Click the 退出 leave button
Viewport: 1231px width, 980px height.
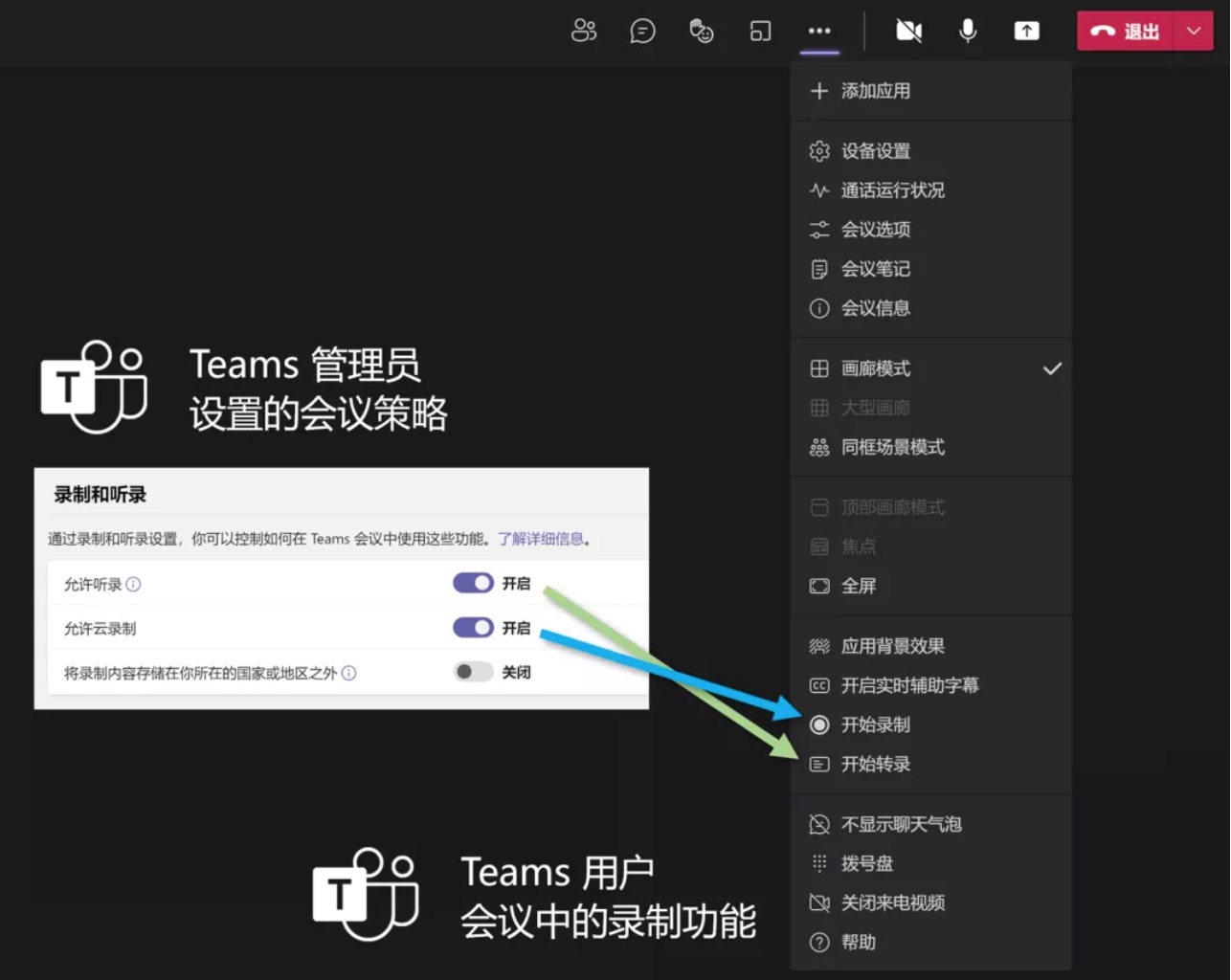pyautogui.click(x=1125, y=31)
